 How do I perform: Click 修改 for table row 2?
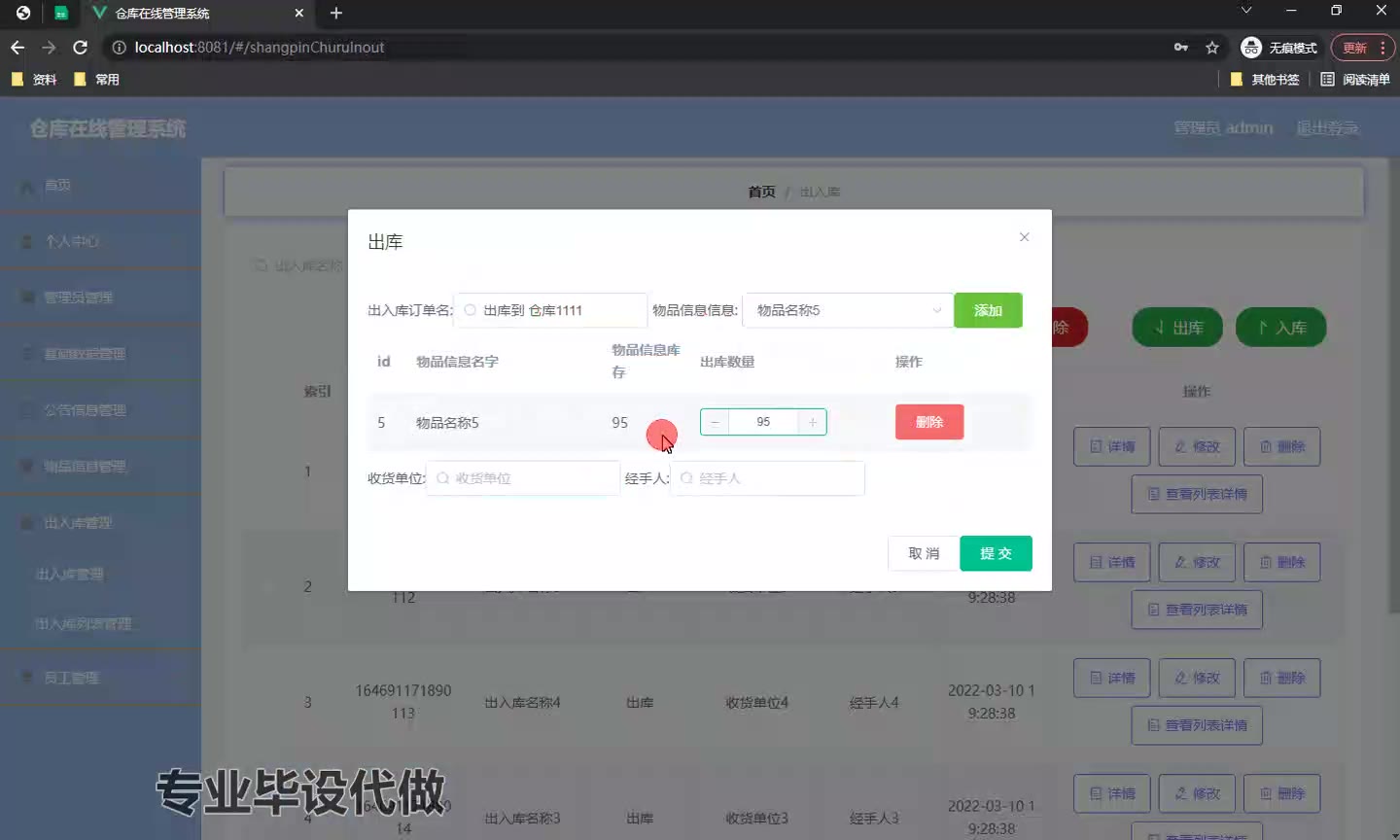point(1197,562)
